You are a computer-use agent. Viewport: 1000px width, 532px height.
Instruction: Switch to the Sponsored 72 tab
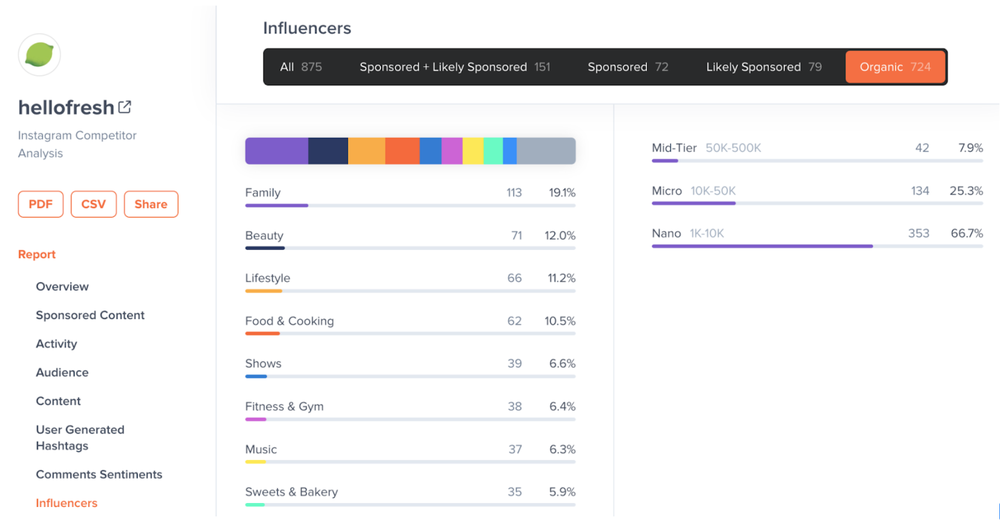tap(628, 67)
